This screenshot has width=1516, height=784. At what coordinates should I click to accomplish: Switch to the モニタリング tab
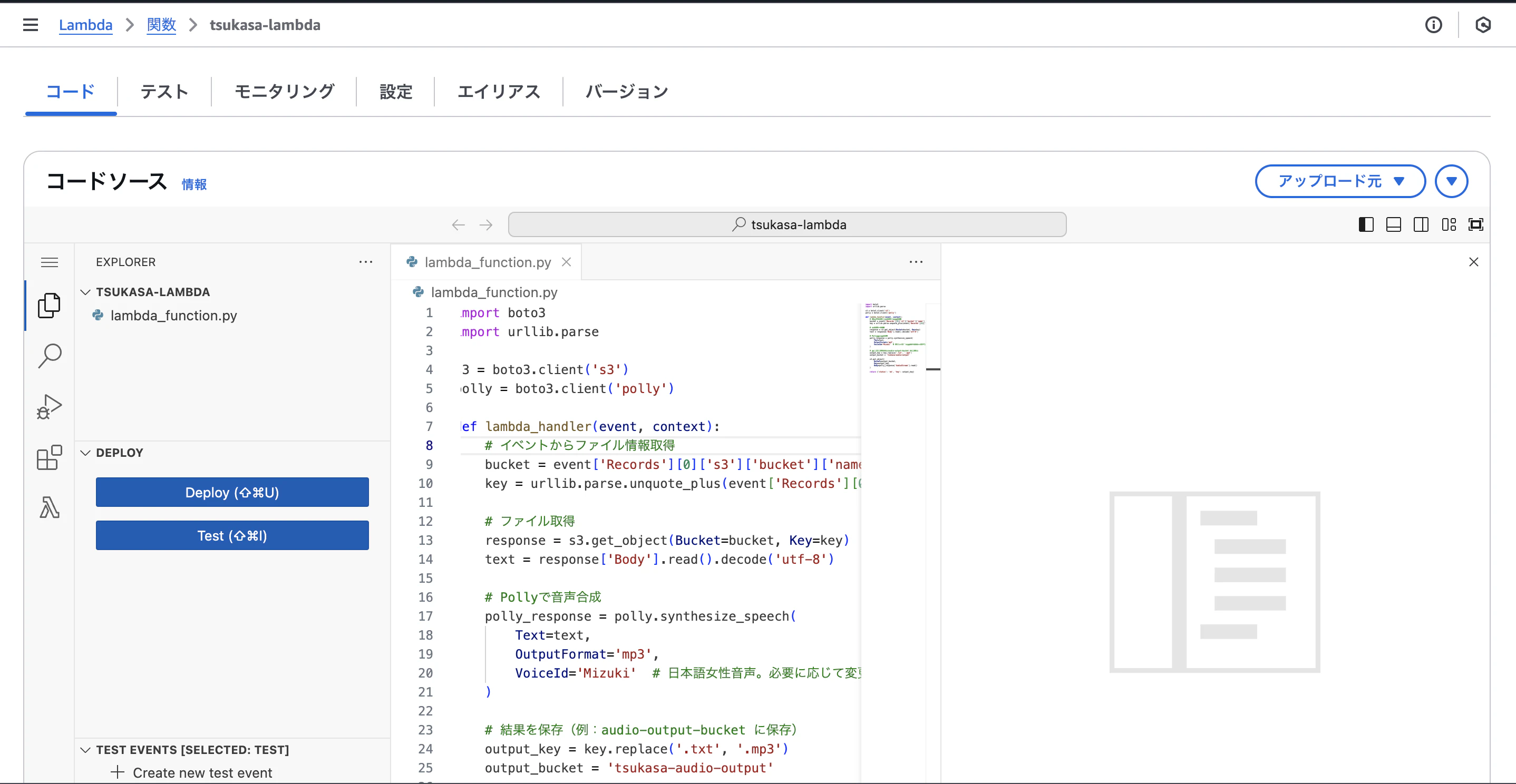284,92
